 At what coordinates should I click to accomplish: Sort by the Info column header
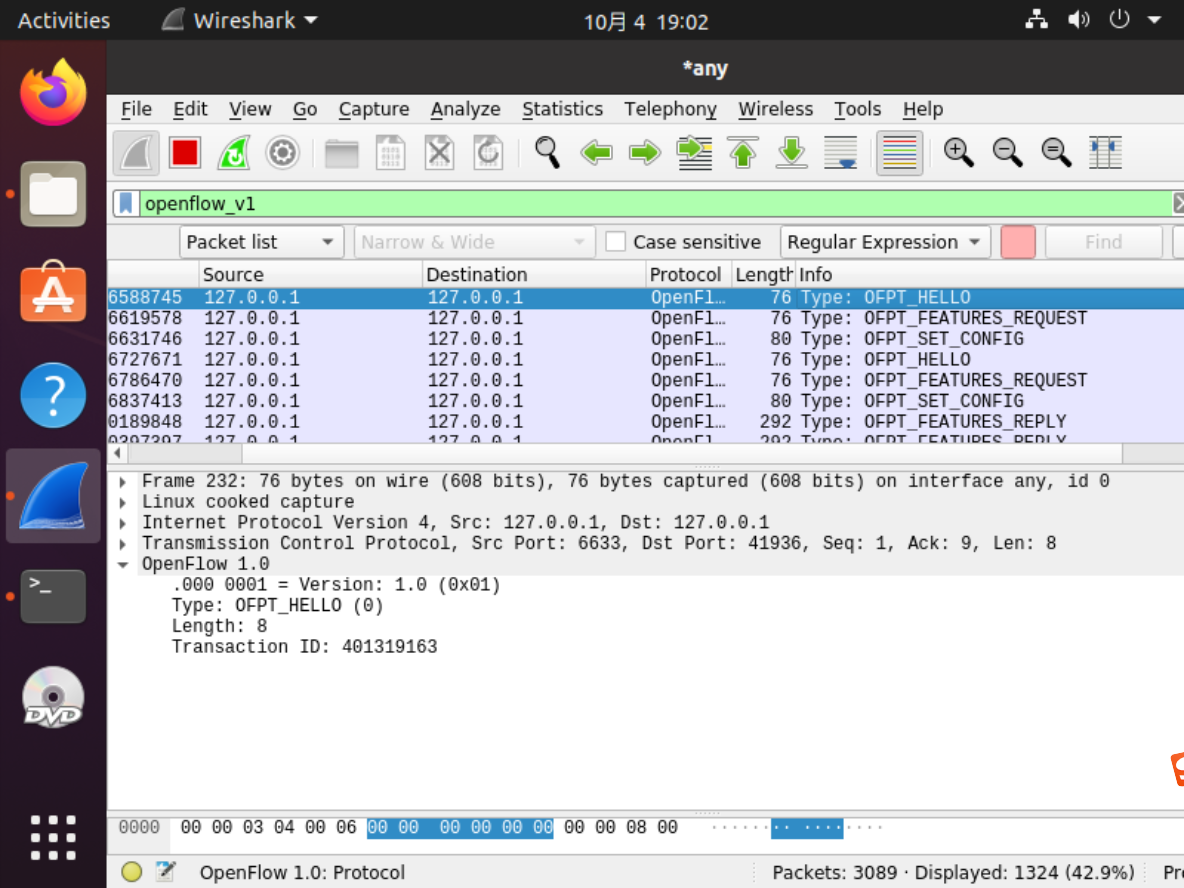(989, 274)
